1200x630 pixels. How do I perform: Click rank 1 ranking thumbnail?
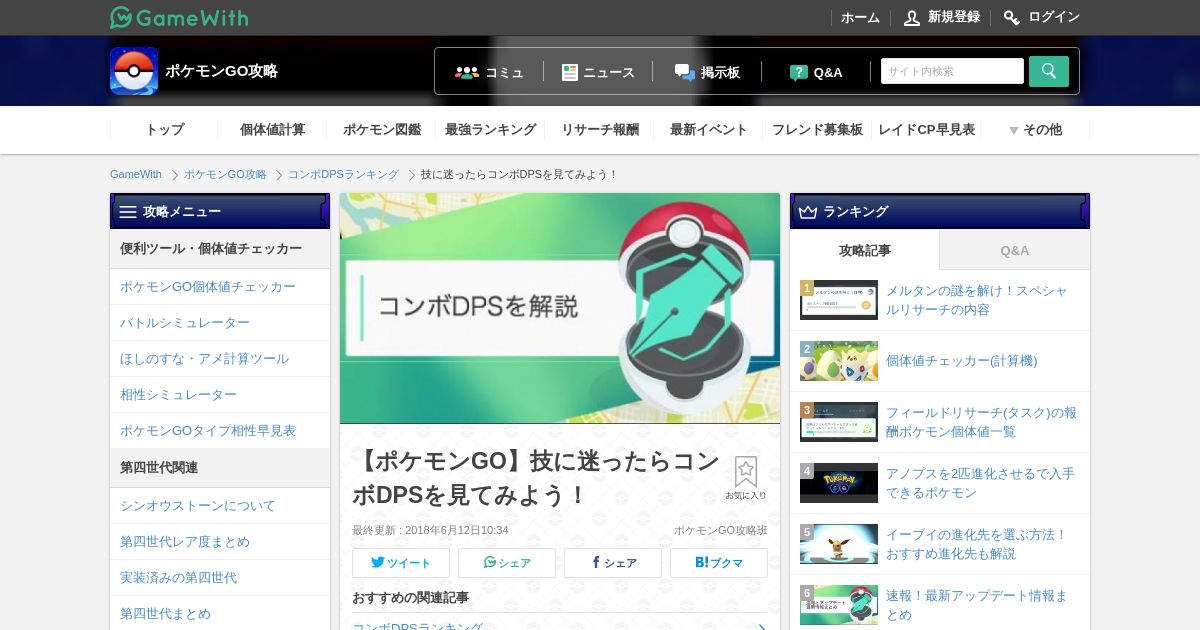point(839,300)
